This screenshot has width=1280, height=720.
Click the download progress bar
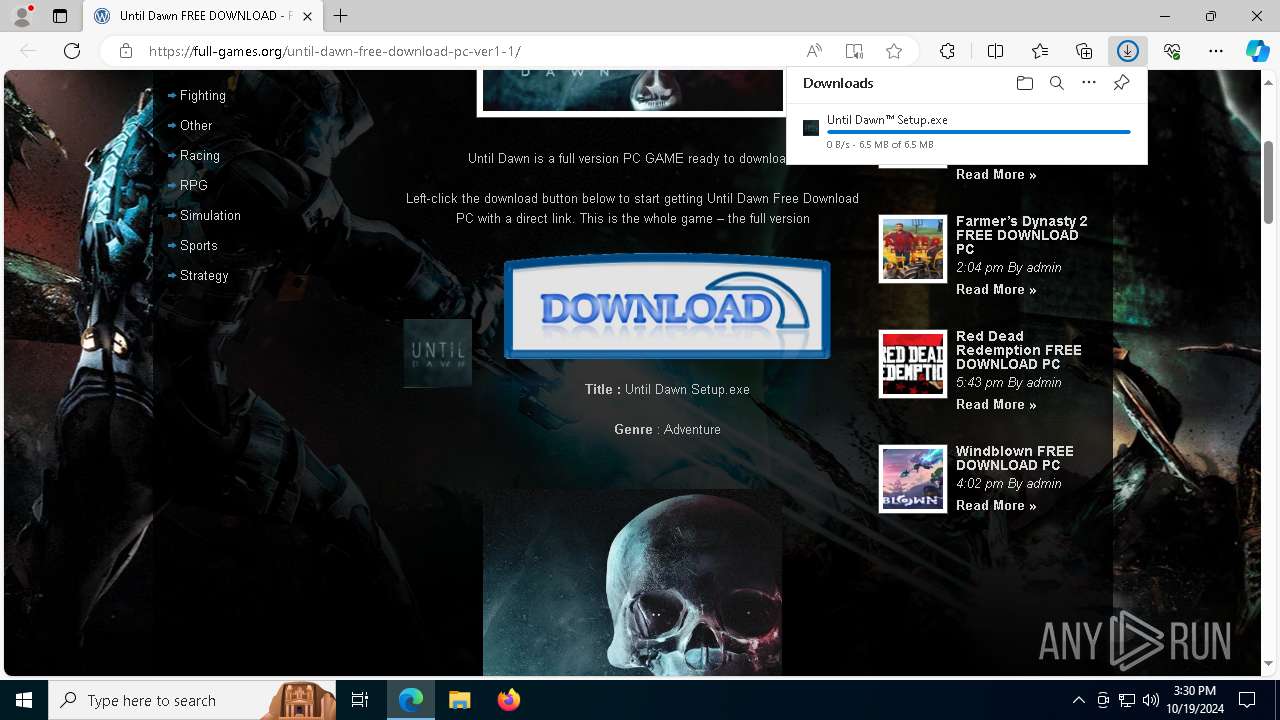point(978,132)
